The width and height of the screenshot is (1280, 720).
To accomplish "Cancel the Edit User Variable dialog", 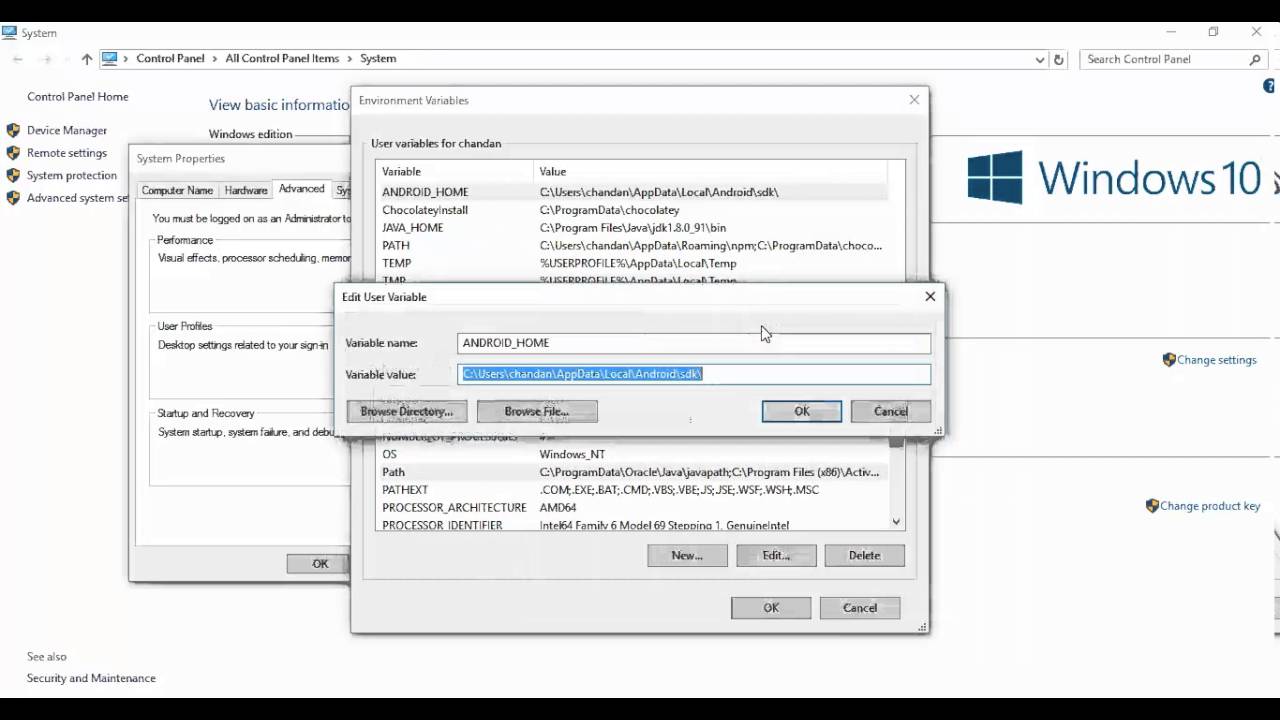I will click(x=891, y=411).
